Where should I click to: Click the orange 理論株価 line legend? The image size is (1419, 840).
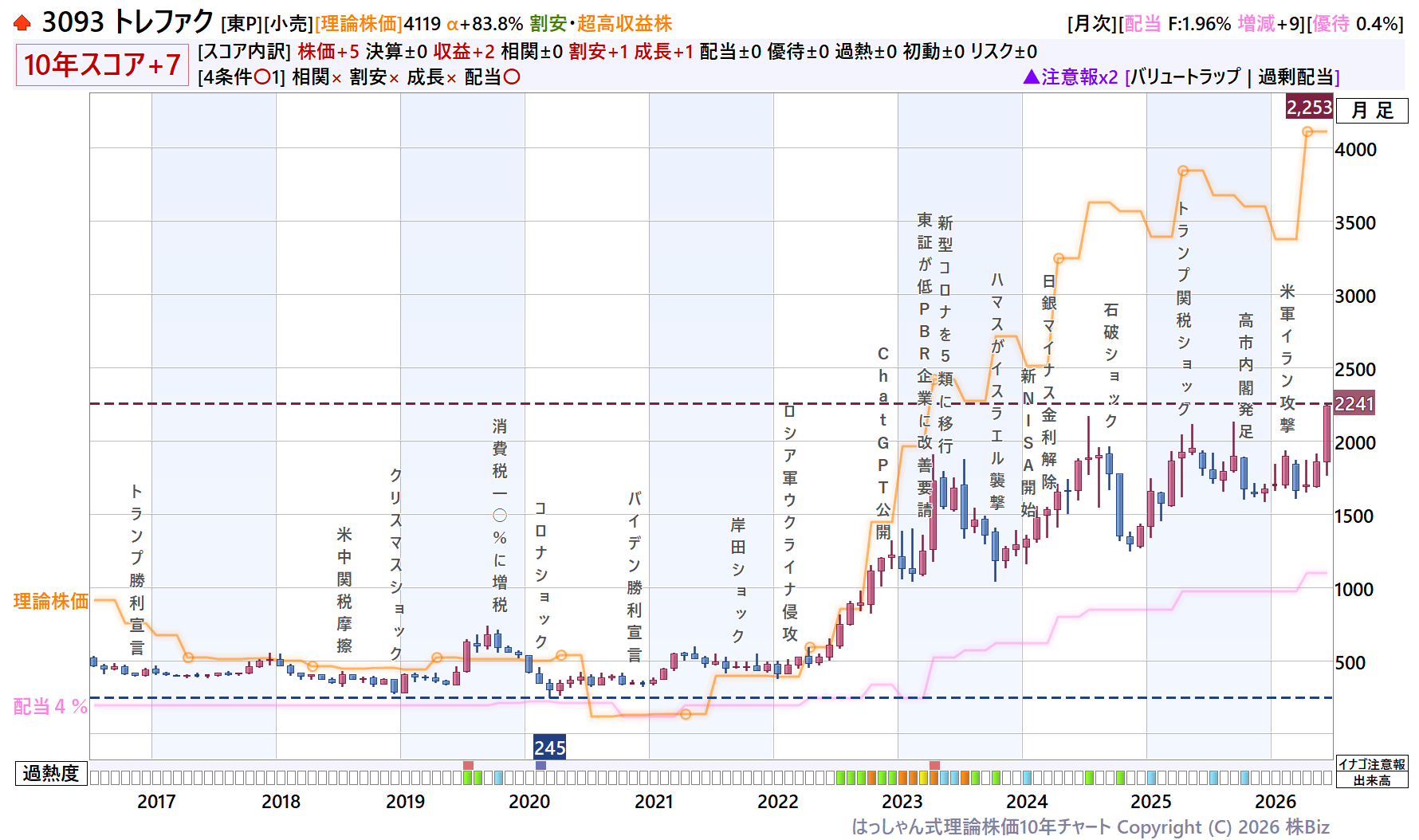(51, 601)
